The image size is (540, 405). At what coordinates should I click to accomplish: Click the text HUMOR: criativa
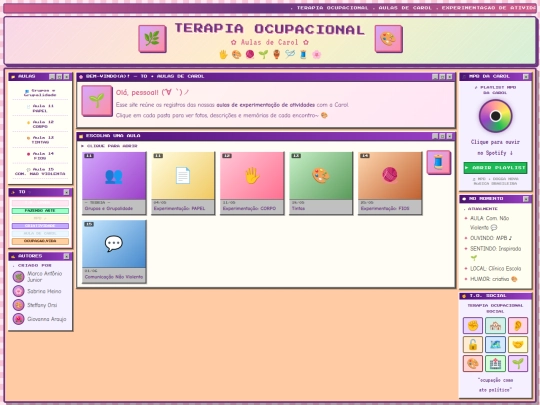[494, 279]
